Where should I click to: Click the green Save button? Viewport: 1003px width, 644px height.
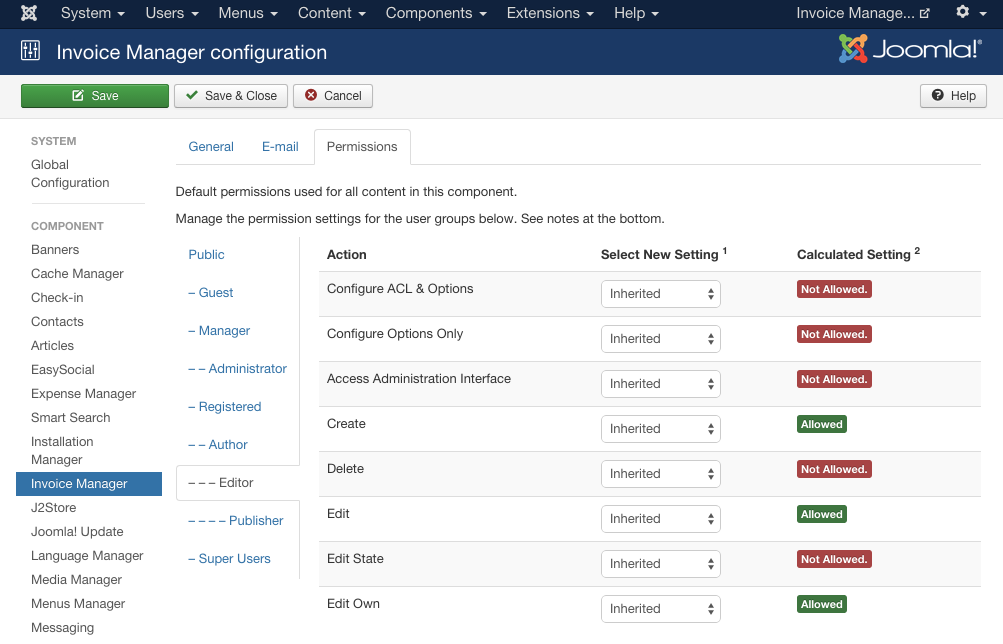click(95, 96)
